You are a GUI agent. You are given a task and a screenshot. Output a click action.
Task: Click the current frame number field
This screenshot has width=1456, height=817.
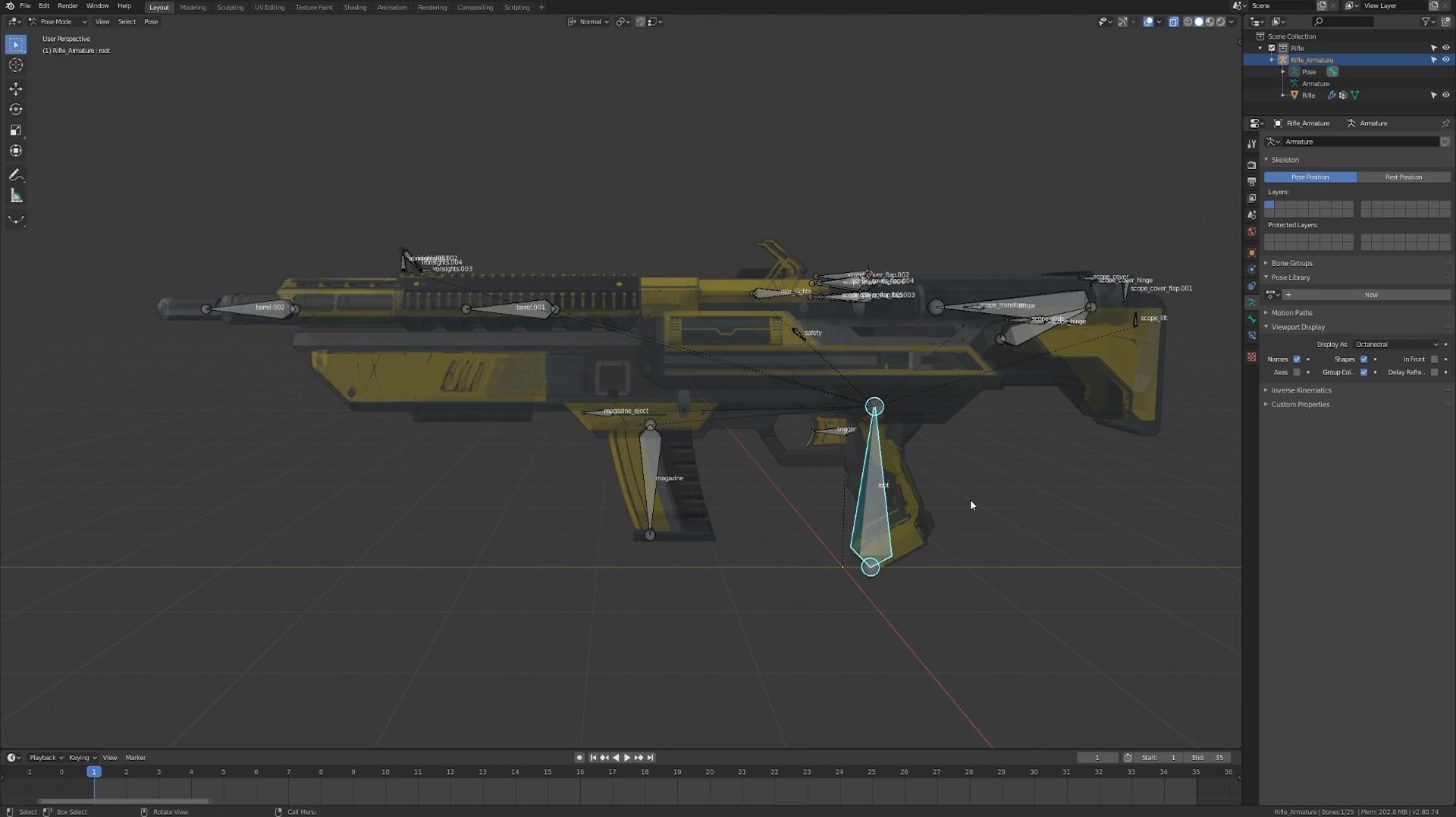[x=1097, y=757]
